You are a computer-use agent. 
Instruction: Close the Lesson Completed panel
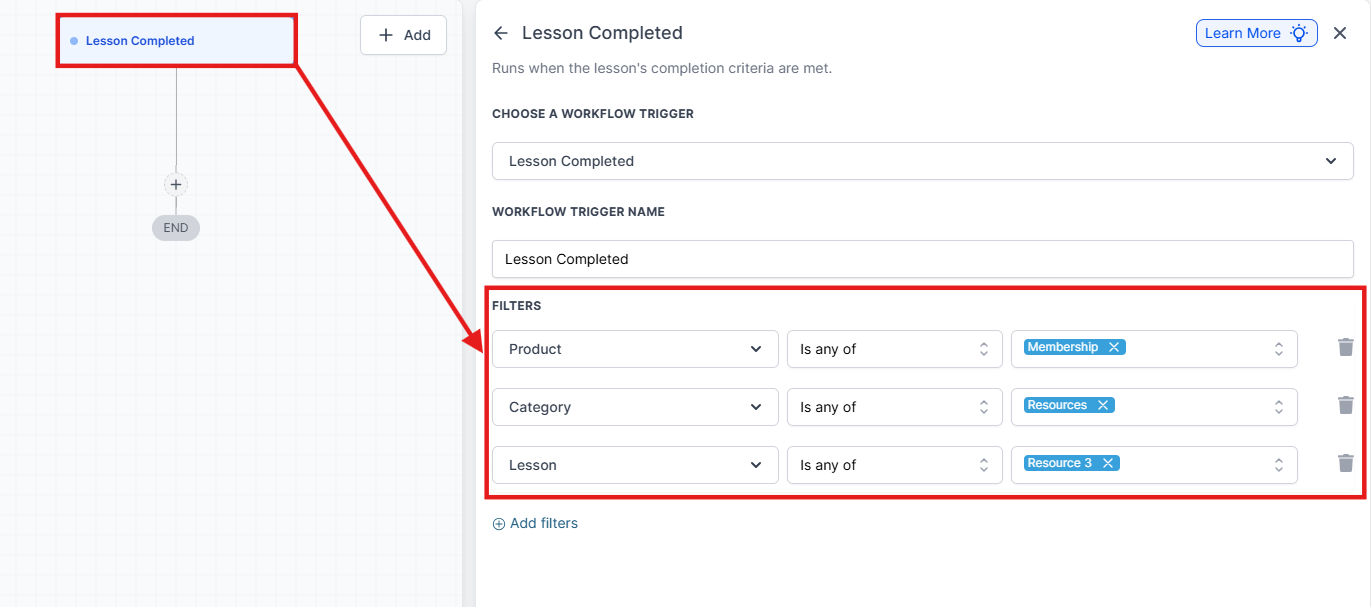pyautogui.click(x=1340, y=33)
